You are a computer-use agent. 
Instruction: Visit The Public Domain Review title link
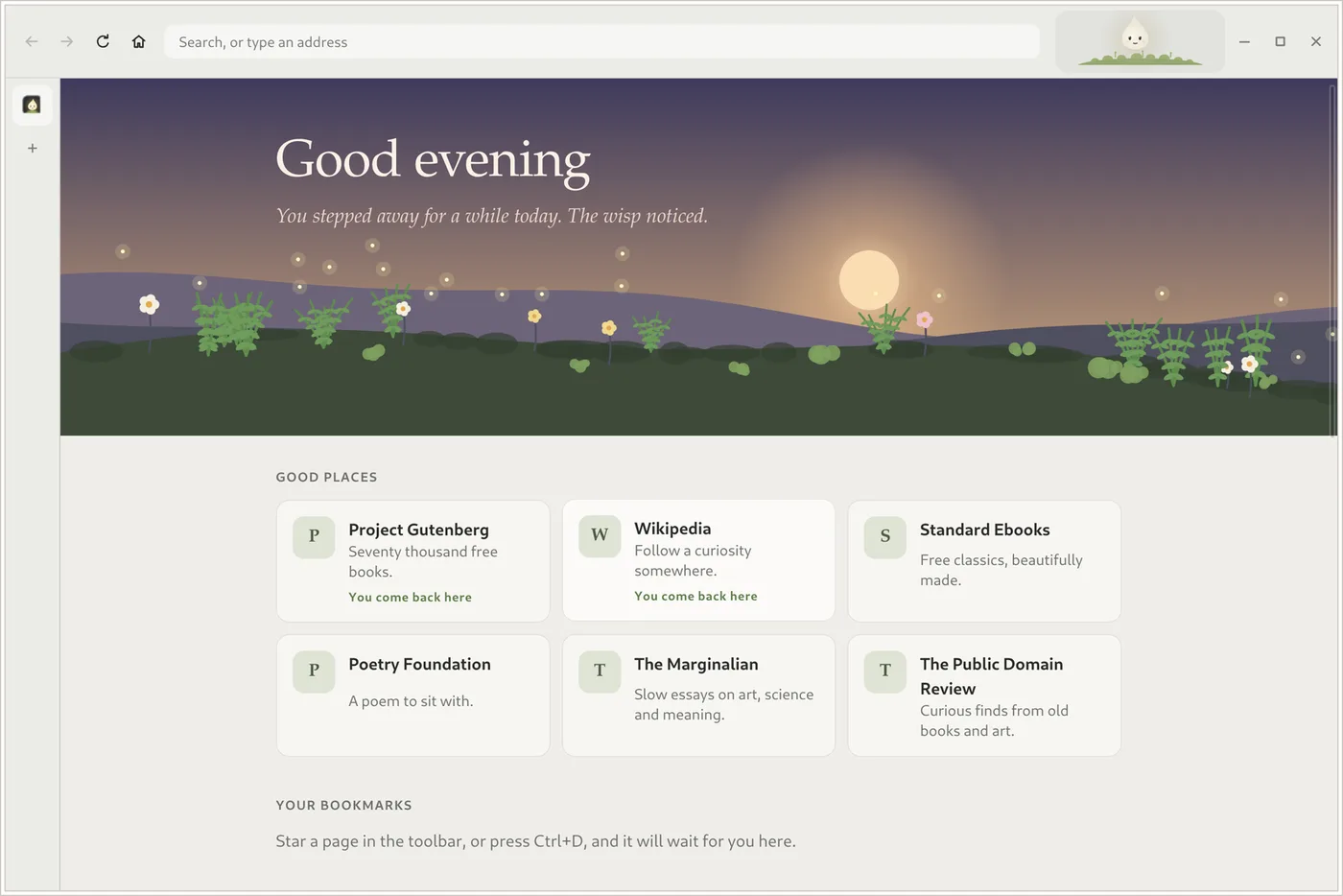tap(992, 676)
